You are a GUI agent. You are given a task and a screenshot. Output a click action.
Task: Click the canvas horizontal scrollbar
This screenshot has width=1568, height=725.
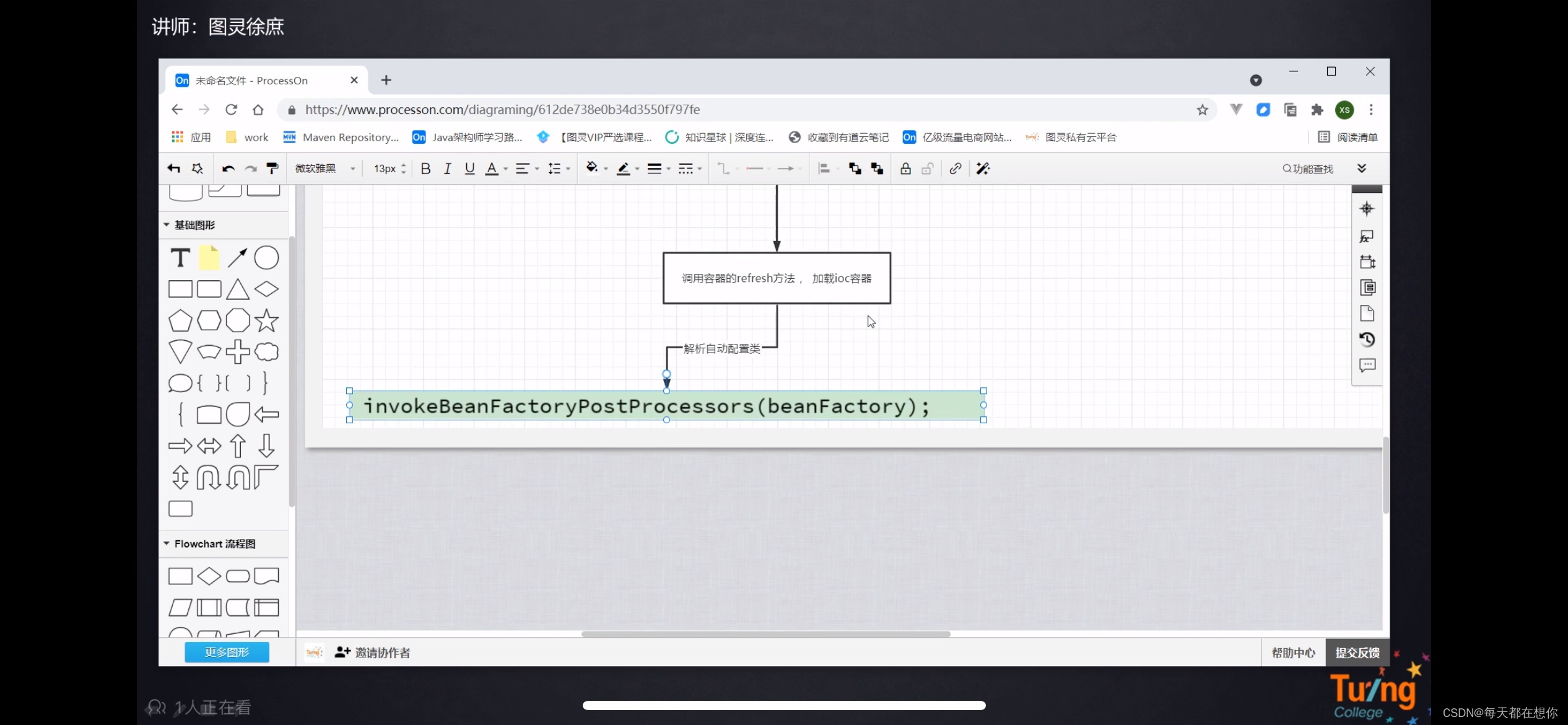pos(765,634)
